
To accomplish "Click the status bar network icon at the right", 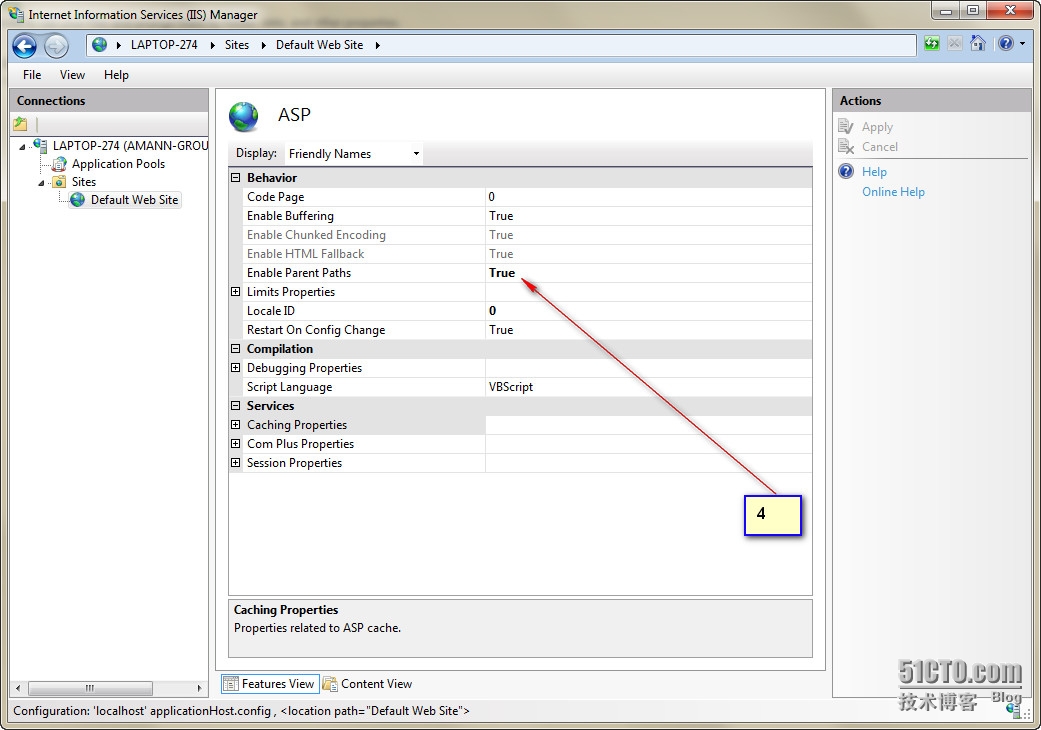I will [1014, 709].
